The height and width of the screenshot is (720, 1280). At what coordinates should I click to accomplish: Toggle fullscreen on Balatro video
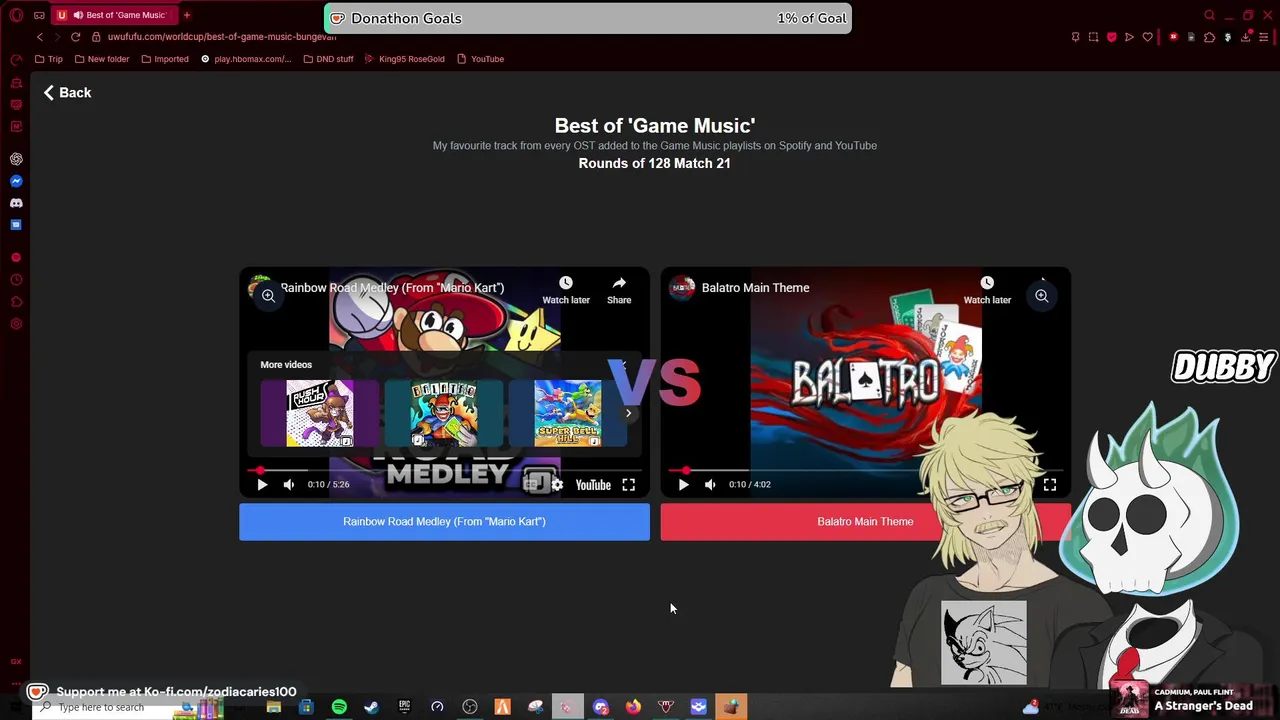point(1050,485)
